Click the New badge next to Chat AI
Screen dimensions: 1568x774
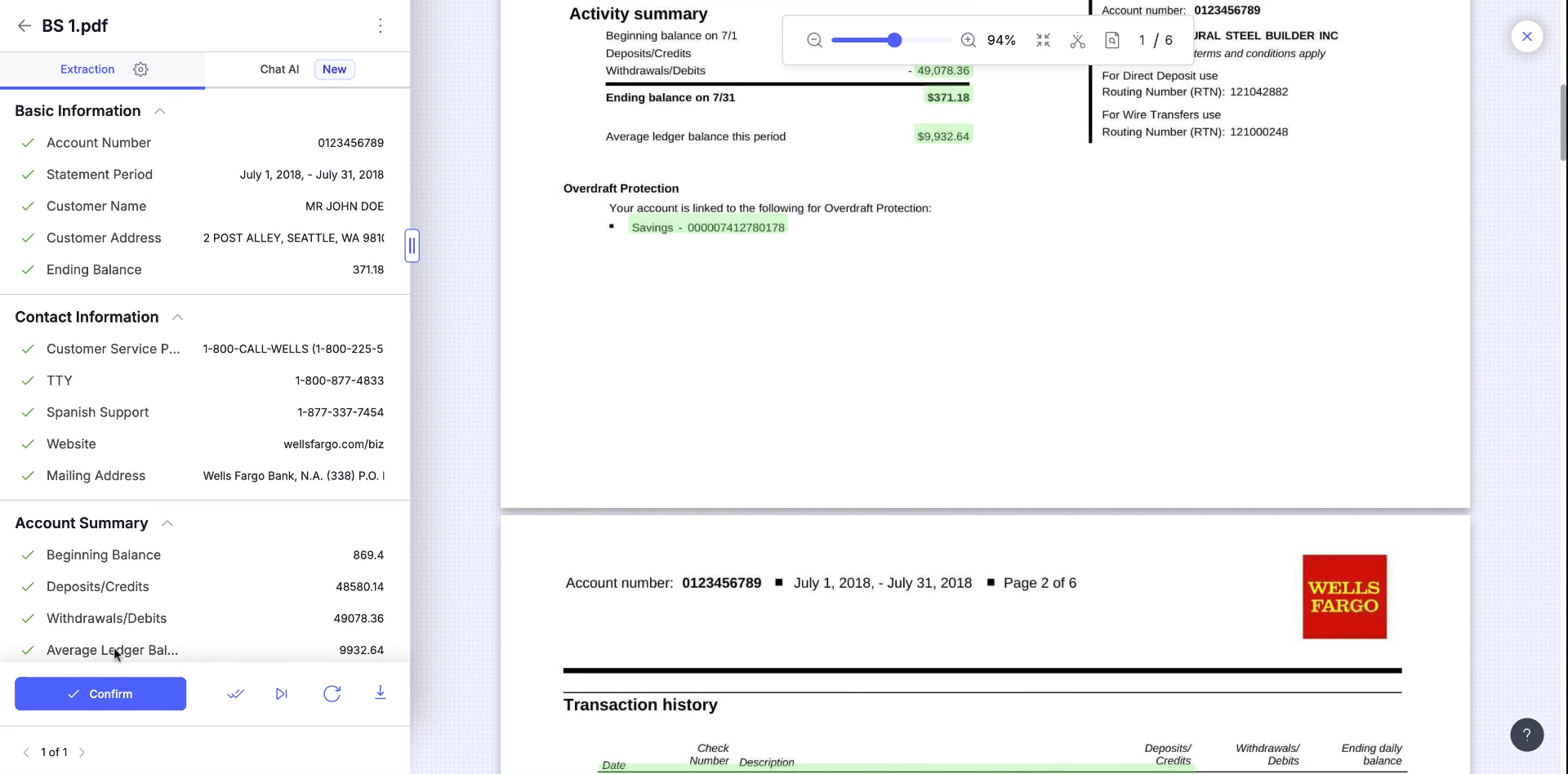[334, 69]
